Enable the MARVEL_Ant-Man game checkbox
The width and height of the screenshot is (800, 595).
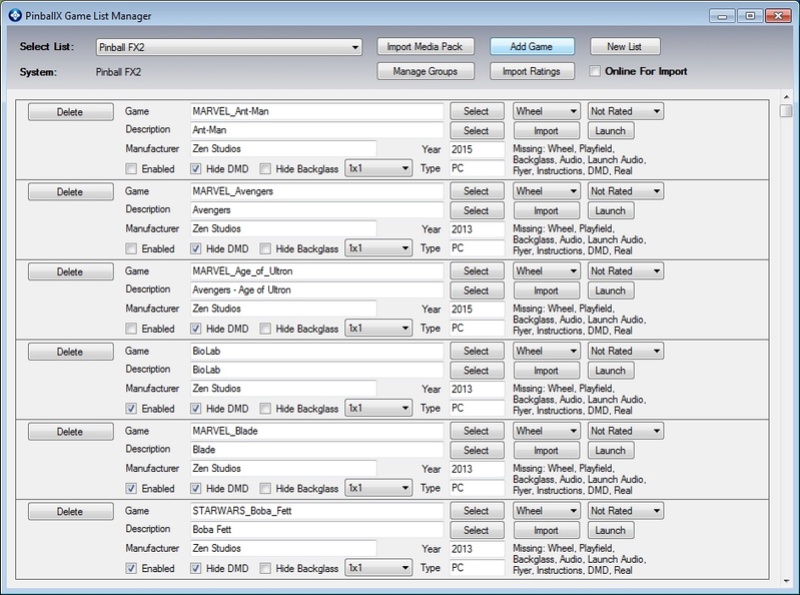(131, 169)
